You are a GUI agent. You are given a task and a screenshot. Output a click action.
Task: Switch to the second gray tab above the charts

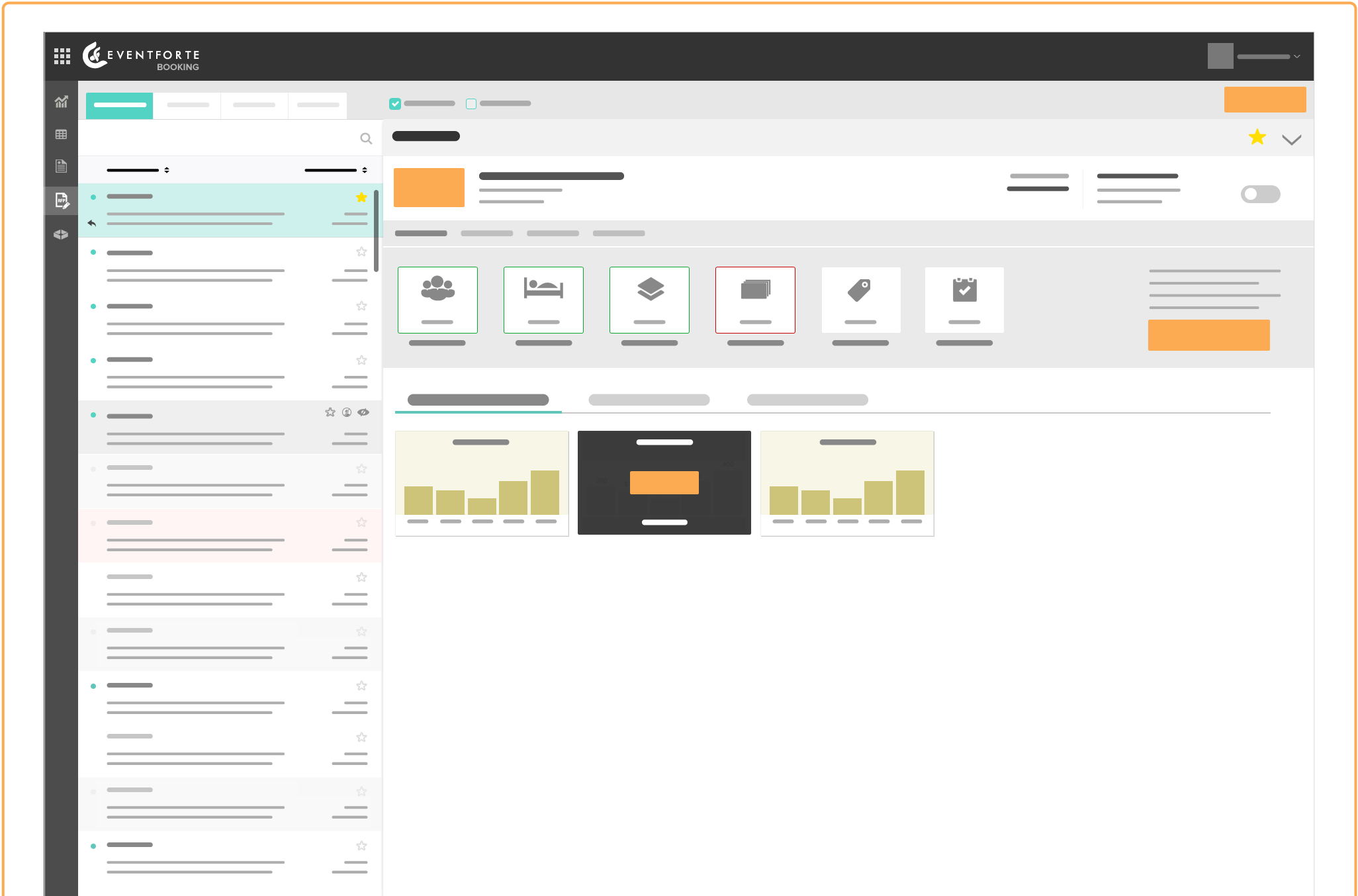[x=649, y=400]
